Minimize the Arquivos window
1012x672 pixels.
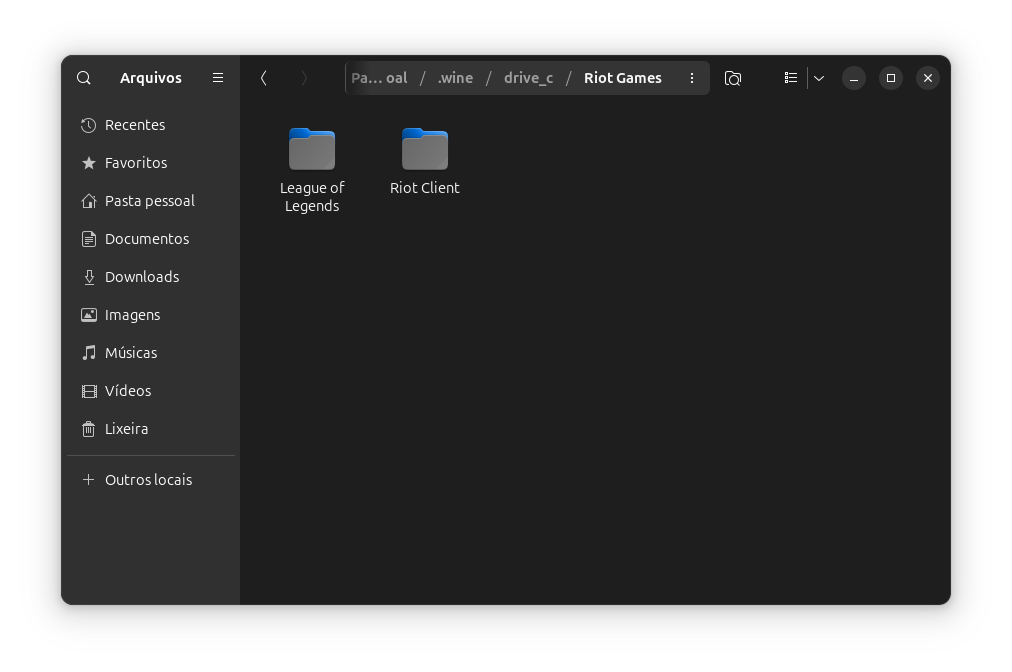(x=854, y=78)
